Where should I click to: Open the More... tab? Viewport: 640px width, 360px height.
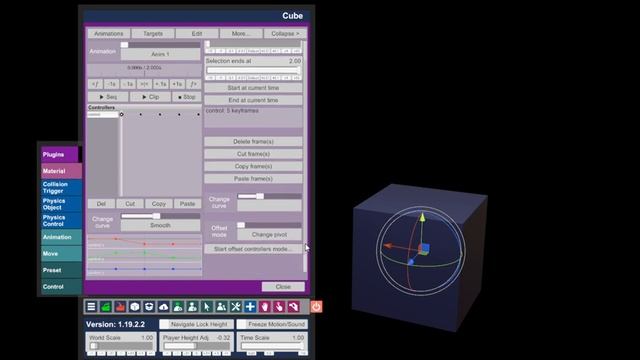click(x=241, y=33)
